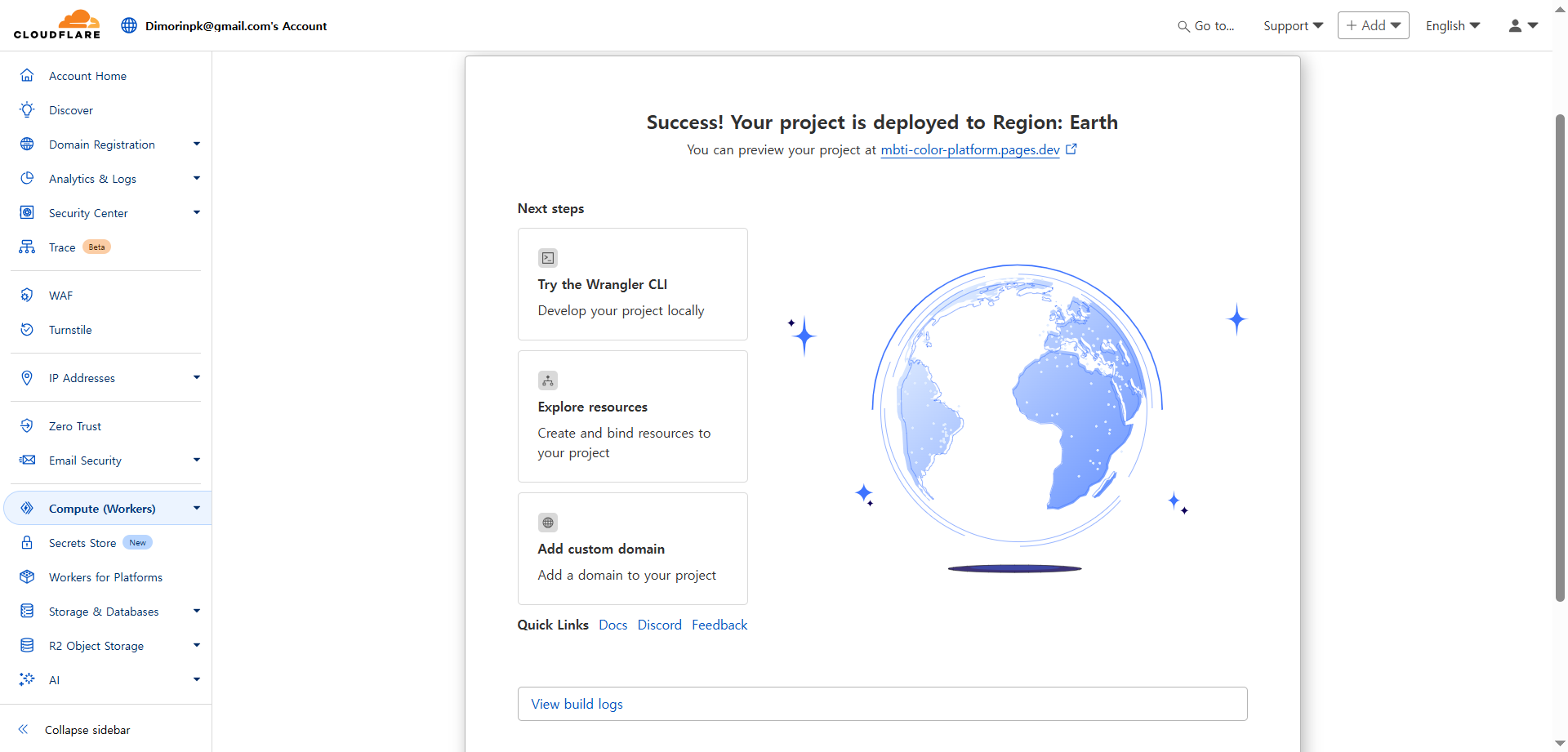The height and width of the screenshot is (752, 1568).
Task: Select Turnstile in the sidebar
Action: 70,330
